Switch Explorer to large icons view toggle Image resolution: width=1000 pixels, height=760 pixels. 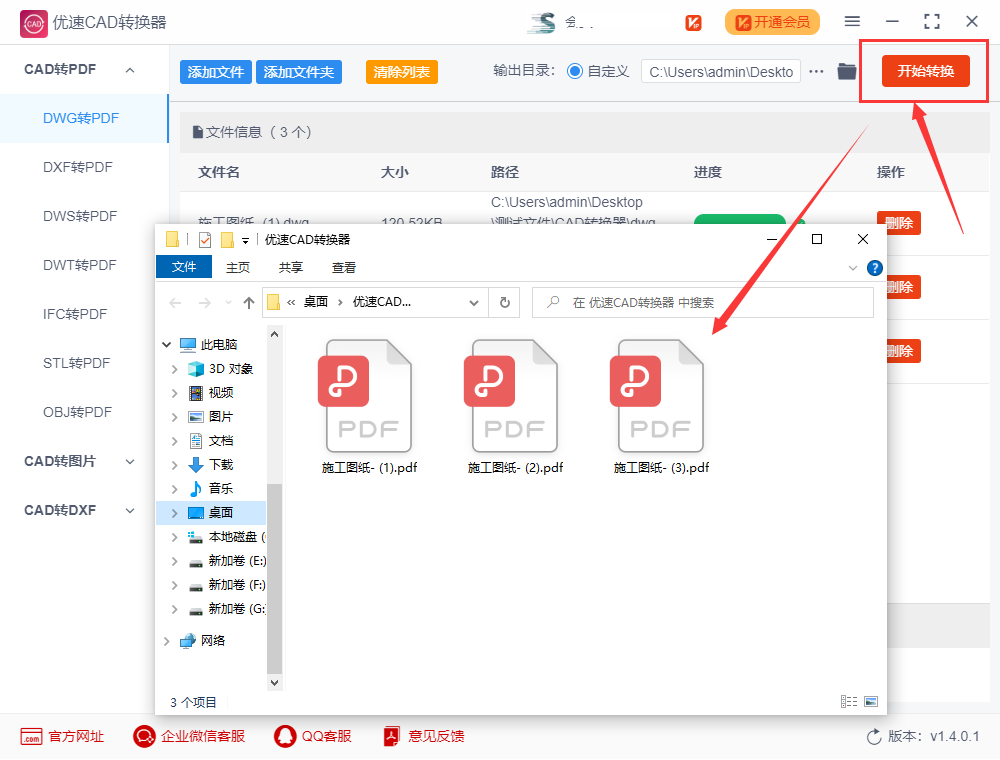[x=869, y=701]
